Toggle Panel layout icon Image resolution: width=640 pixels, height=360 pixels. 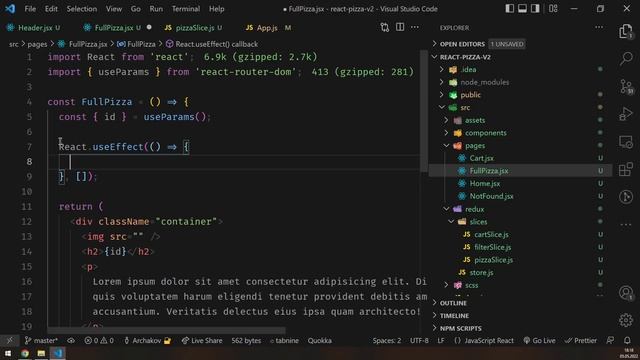point(522,9)
